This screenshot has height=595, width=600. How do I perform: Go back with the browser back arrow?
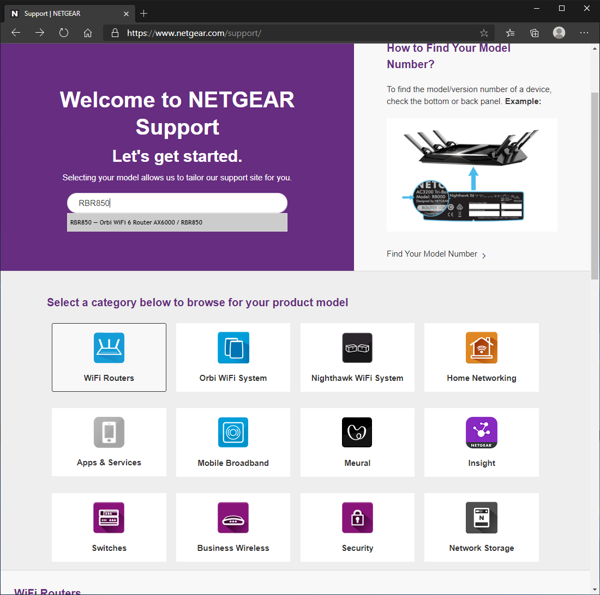(x=16, y=33)
